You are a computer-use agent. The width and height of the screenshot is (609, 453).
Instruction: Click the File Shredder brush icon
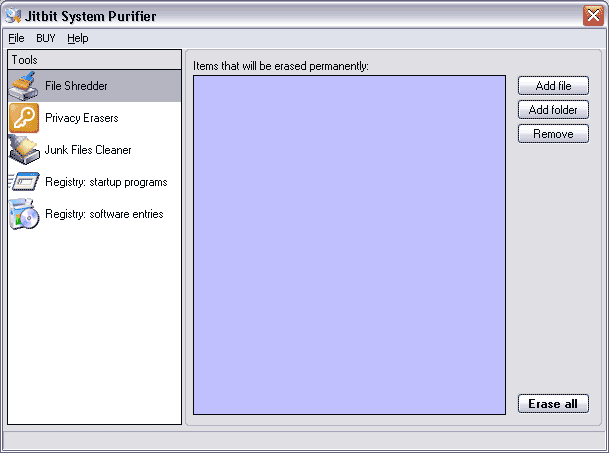coord(24,86)
